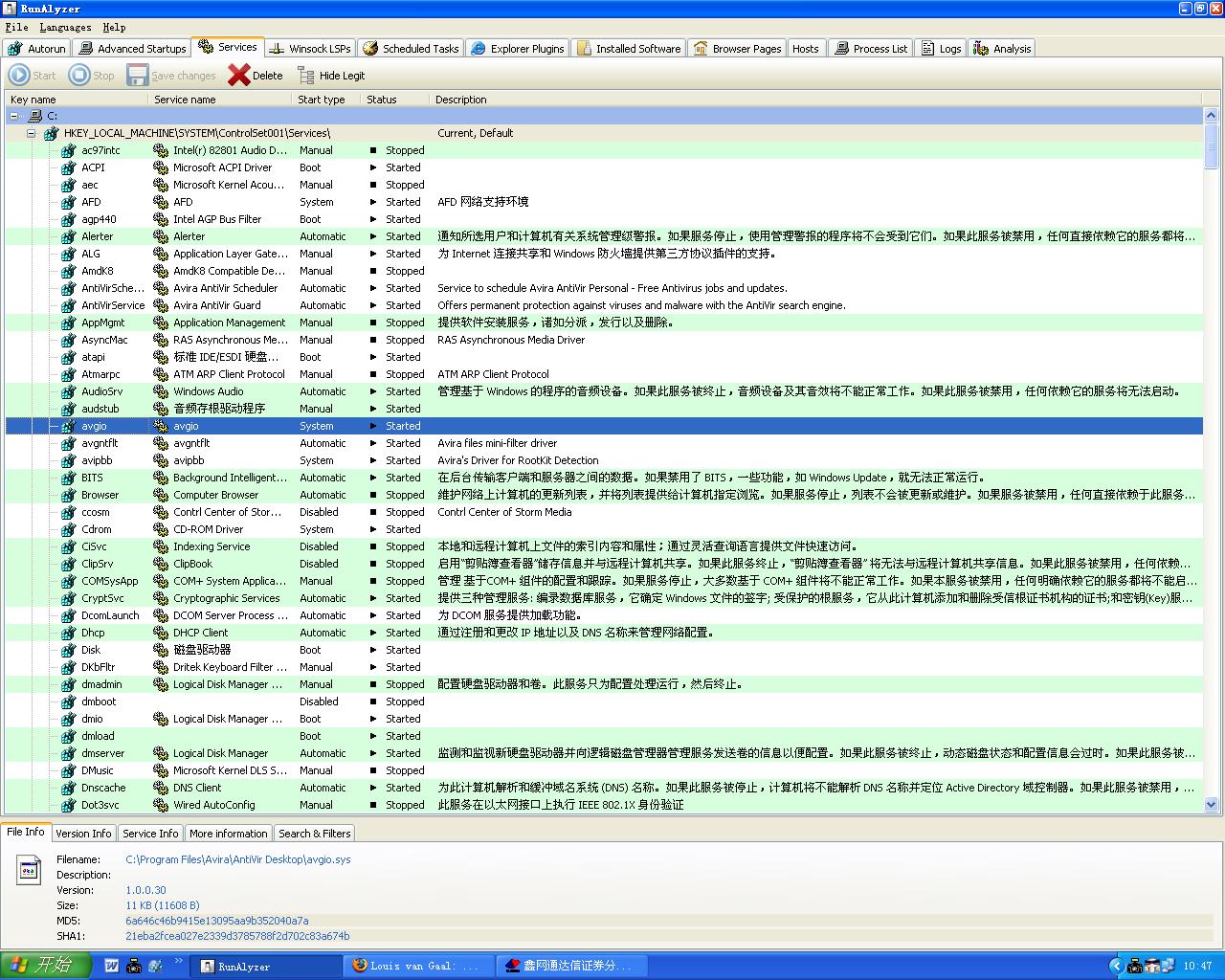
Task: Click gear icon beside Indexing Service
Action: [161, 546]
